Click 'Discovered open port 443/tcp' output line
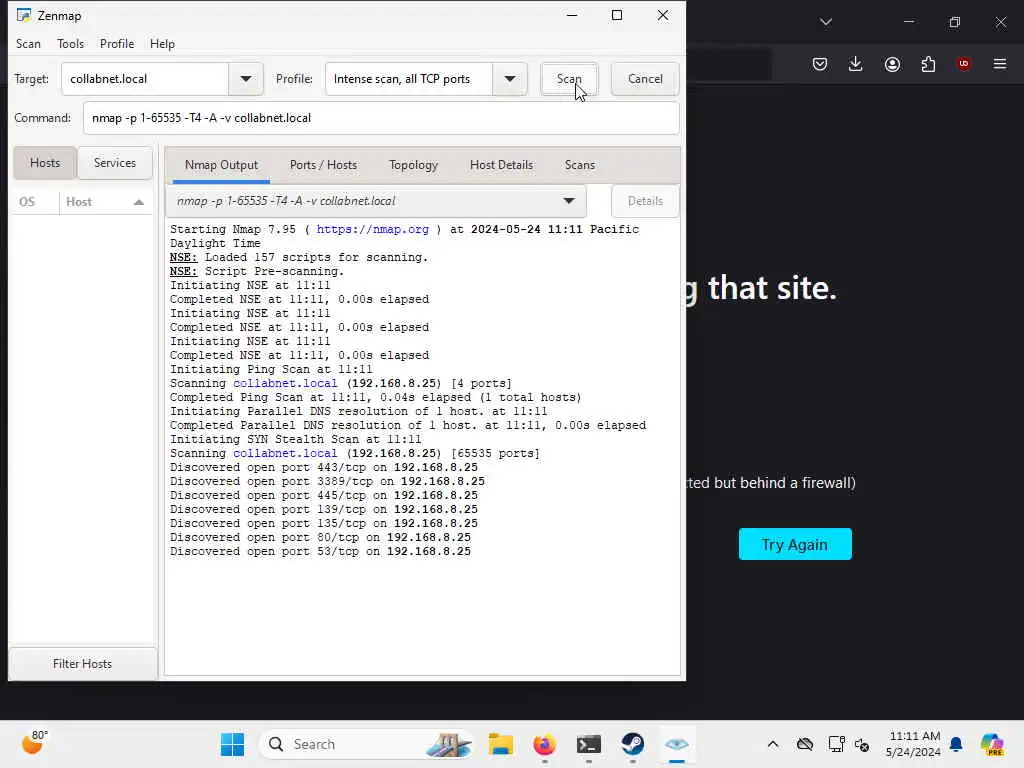This screenshot has width=1024, height=768. click(x=324, y=468)
